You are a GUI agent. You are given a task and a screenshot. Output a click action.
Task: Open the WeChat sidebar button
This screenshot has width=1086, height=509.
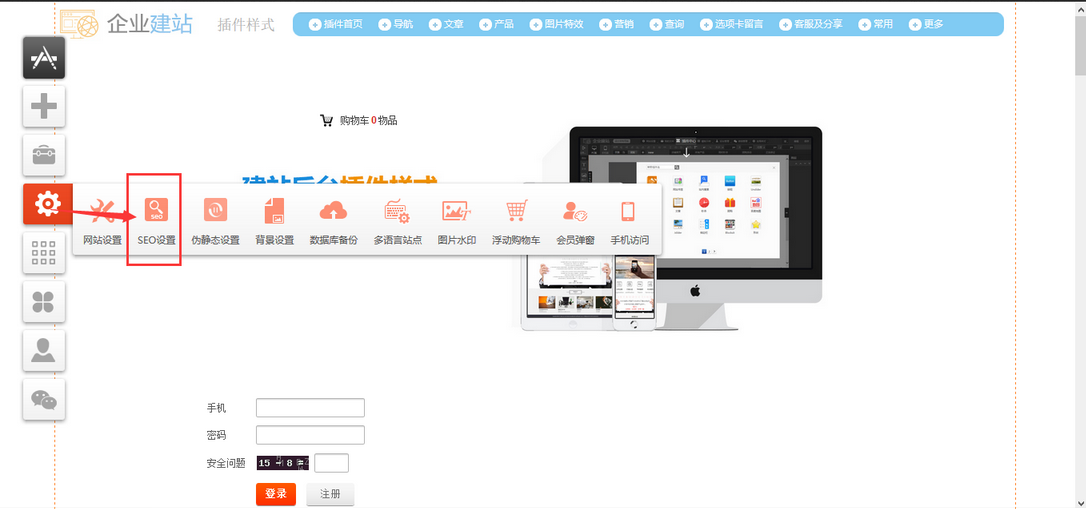44,400
